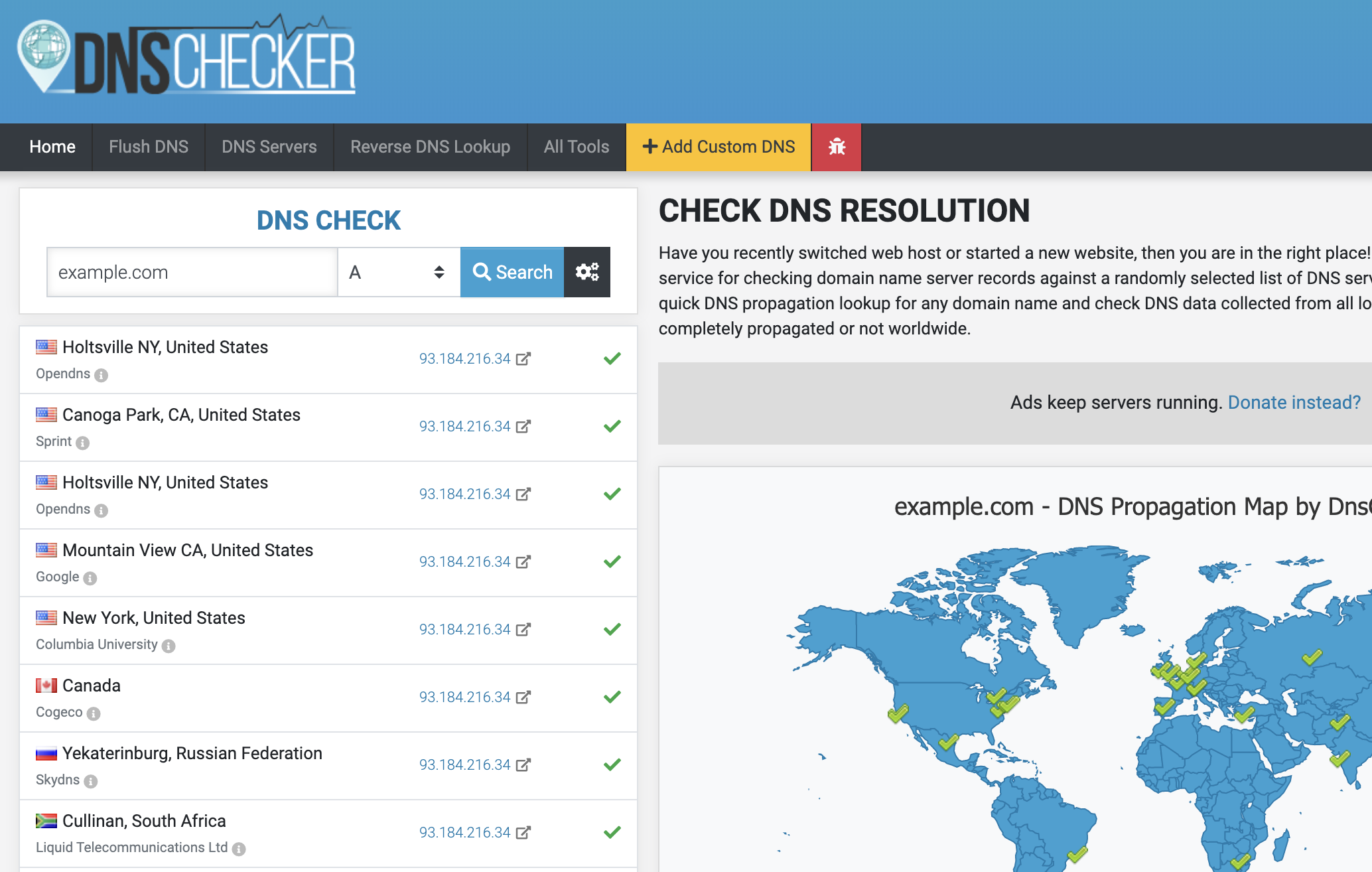Open All Tools menu item
The width and height of the screenshot is (1372, 872).
[577, 147]
